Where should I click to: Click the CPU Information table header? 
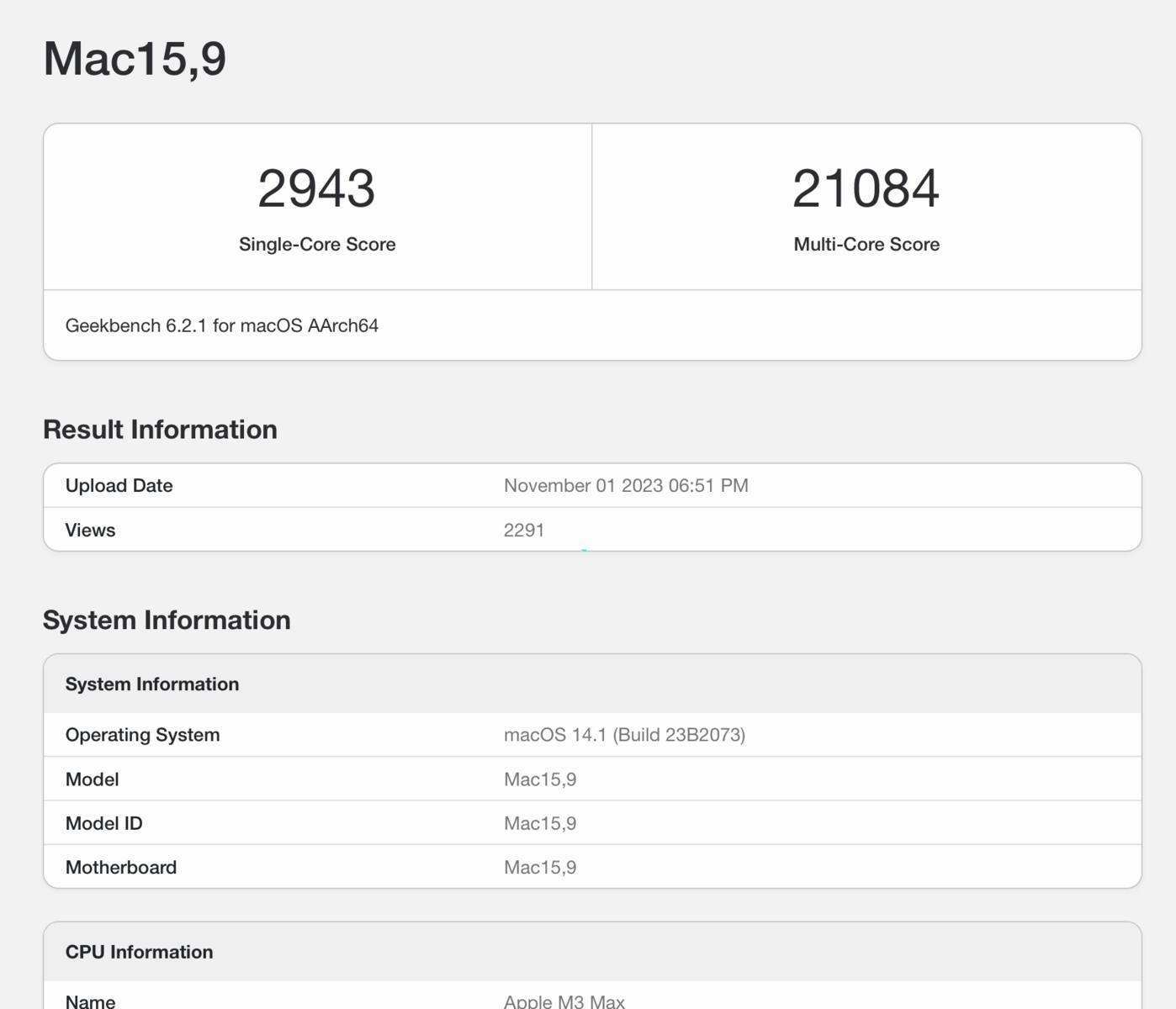coord(592,952)
